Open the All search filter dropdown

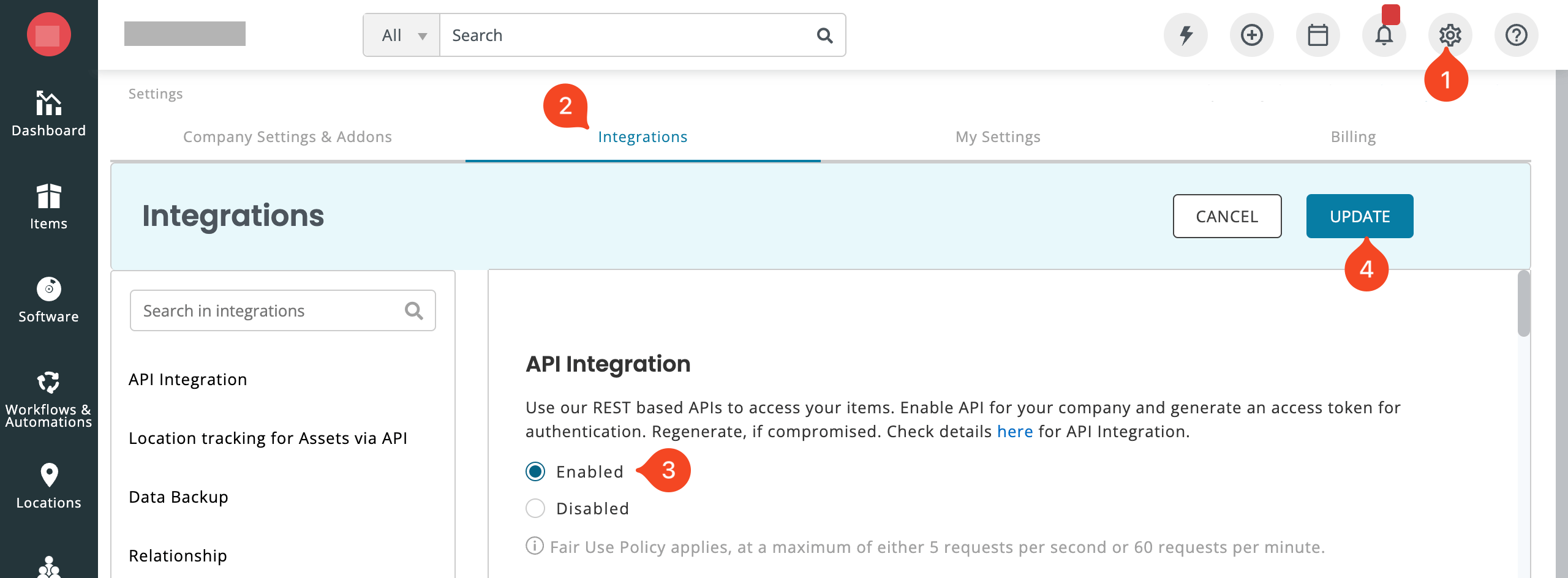click(402, 36)
